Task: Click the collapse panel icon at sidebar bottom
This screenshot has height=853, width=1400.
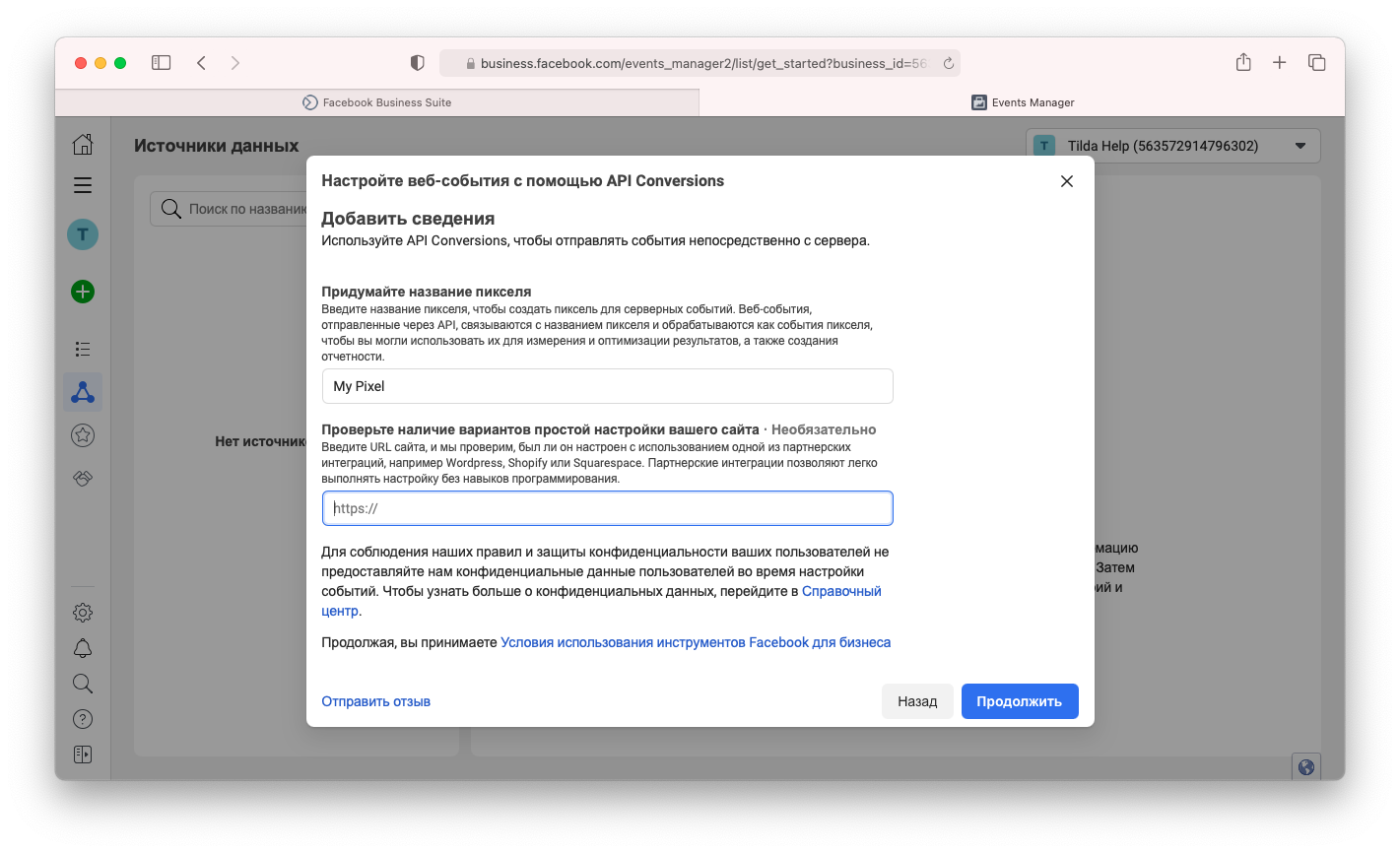Action: 83,755
